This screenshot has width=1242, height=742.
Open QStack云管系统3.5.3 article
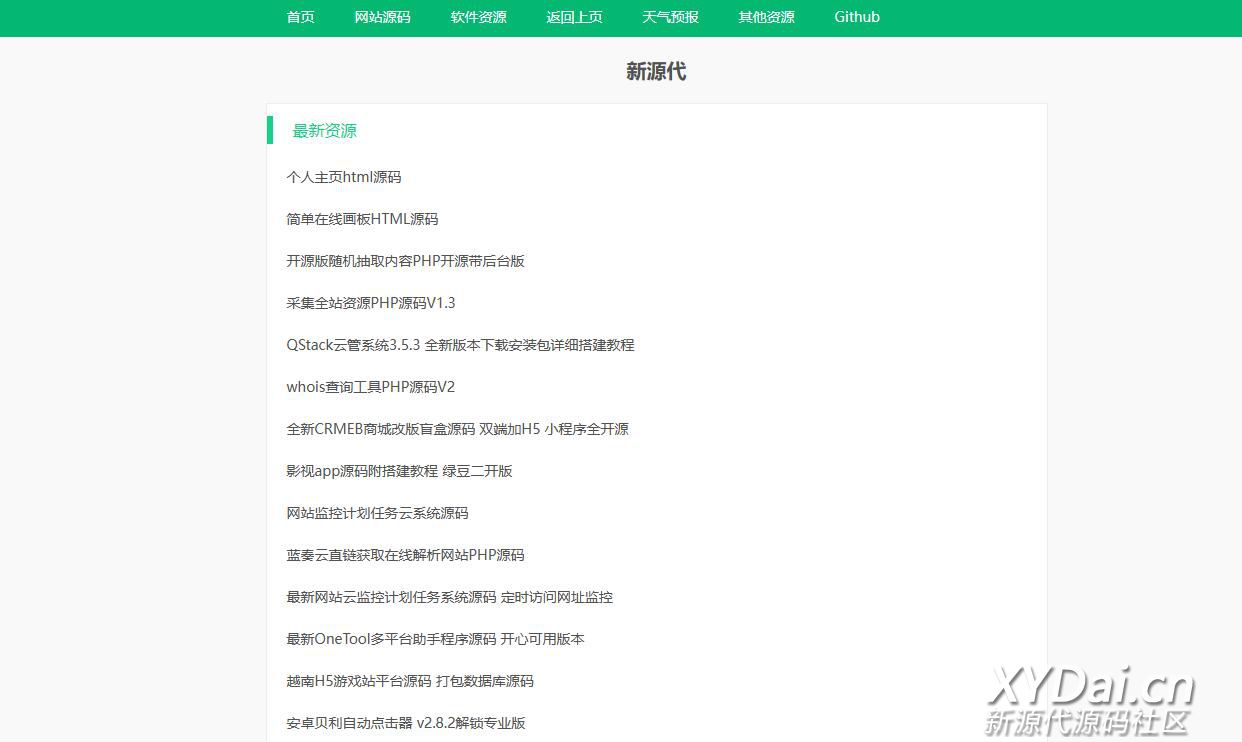tap(460, 345)
